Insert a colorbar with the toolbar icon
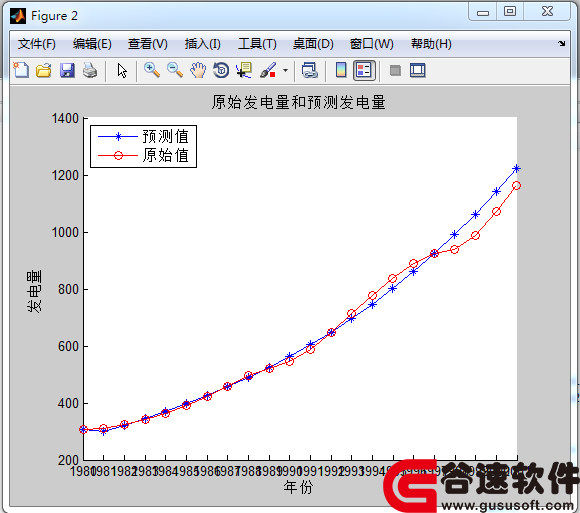 pyautogui.click(x=341, y=70)
